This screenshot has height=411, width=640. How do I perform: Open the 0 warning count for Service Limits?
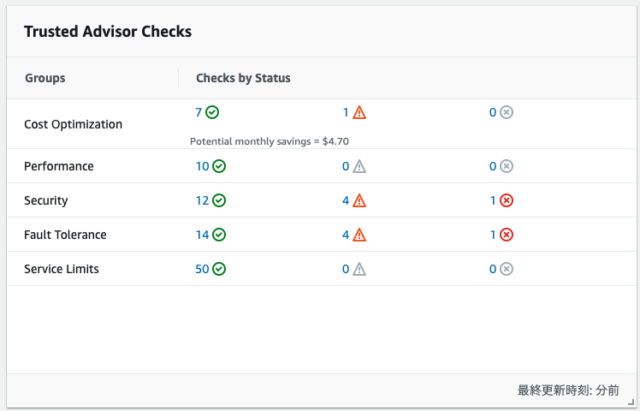pos(346,269)
